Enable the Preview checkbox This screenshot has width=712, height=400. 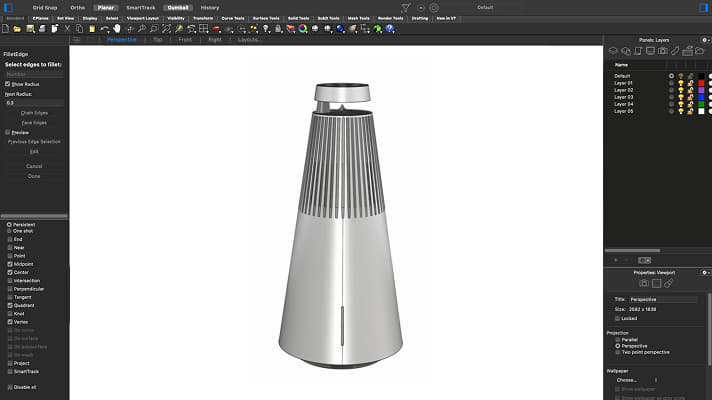[8, 132]
